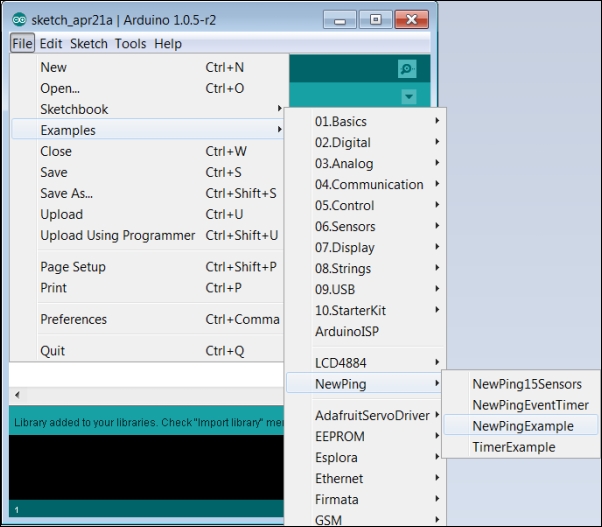Expand the 03.Analog examples
Viewport: 602px width, 527px height.
(x=366, y=164)
